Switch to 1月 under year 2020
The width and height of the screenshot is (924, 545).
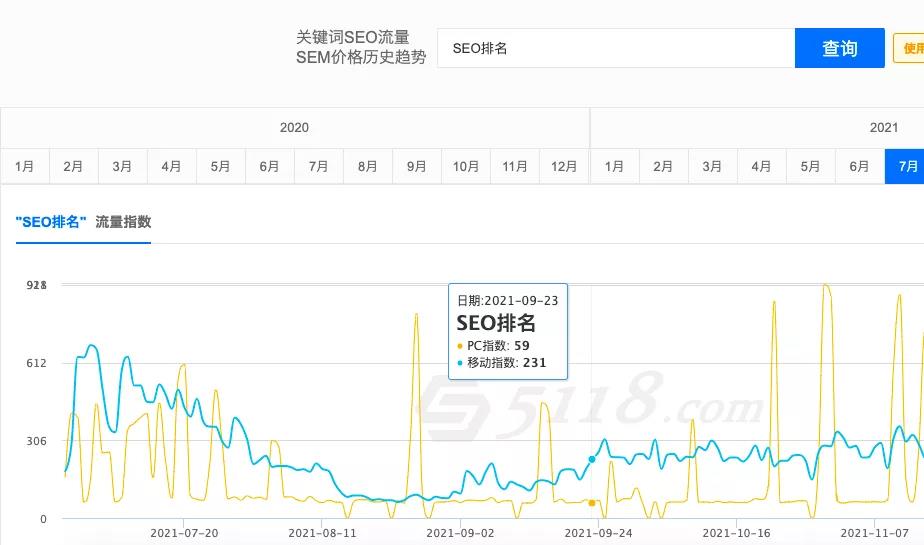[x=25, y=166]
